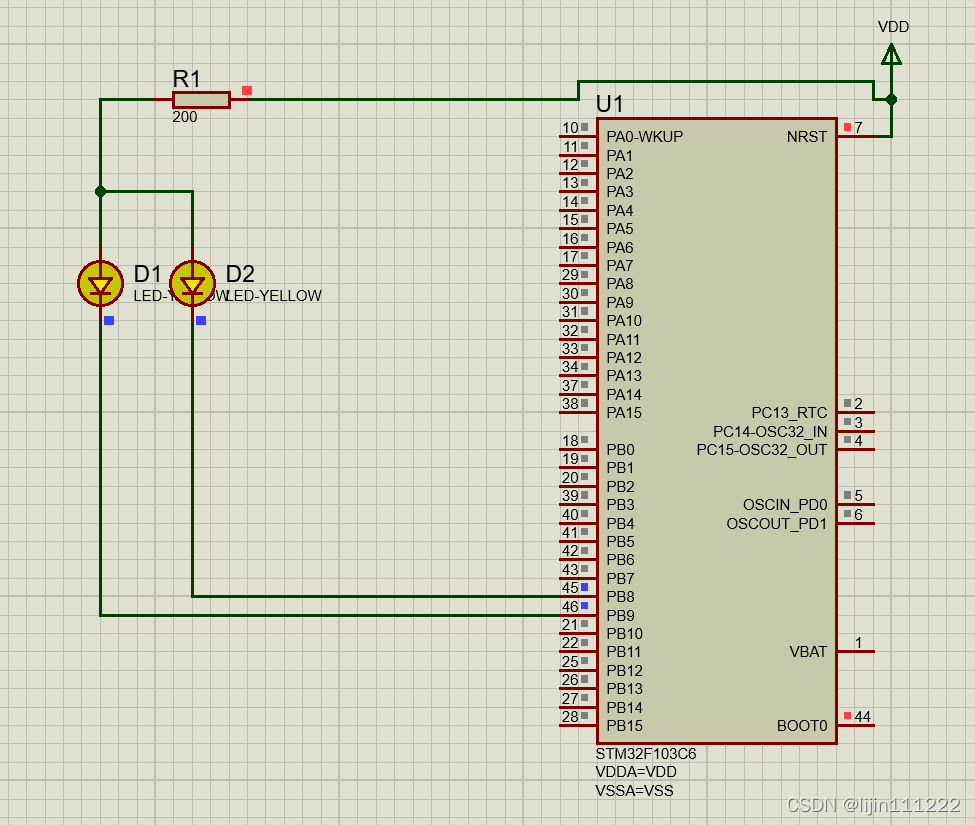Click the PA8 pin label
Screen dimensions: 975x825
click(619, 284)
